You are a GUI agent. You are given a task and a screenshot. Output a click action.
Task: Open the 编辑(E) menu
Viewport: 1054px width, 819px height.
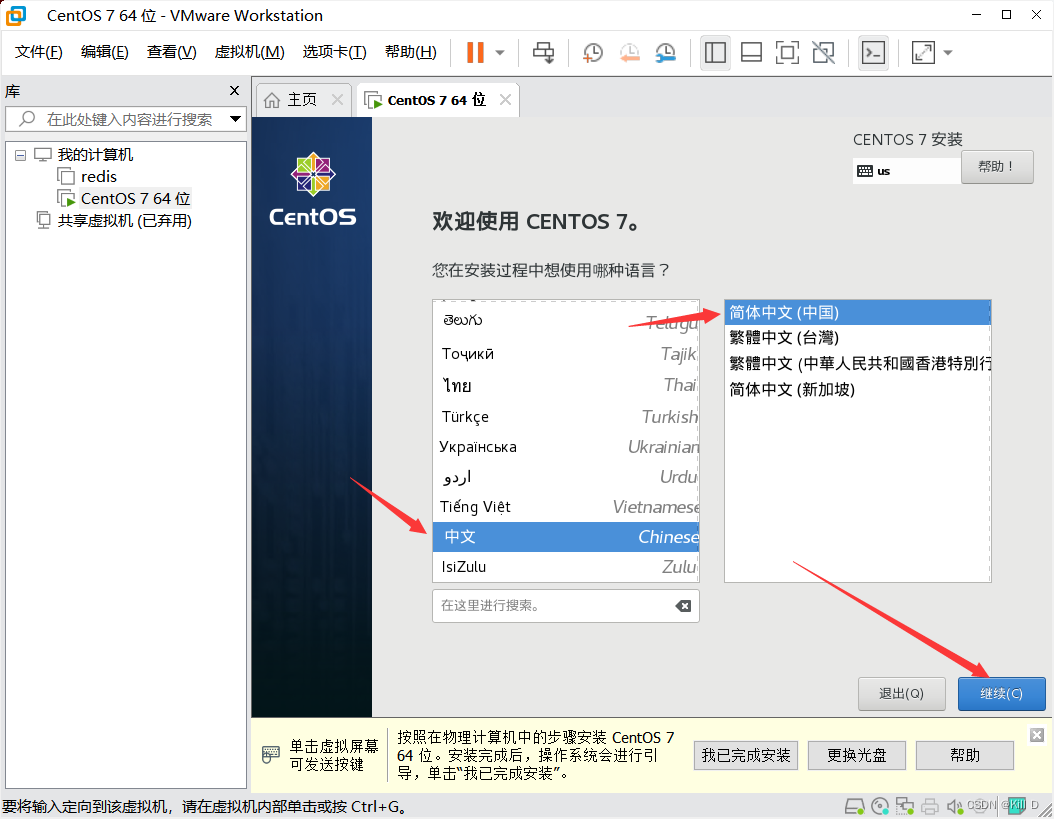104,52
